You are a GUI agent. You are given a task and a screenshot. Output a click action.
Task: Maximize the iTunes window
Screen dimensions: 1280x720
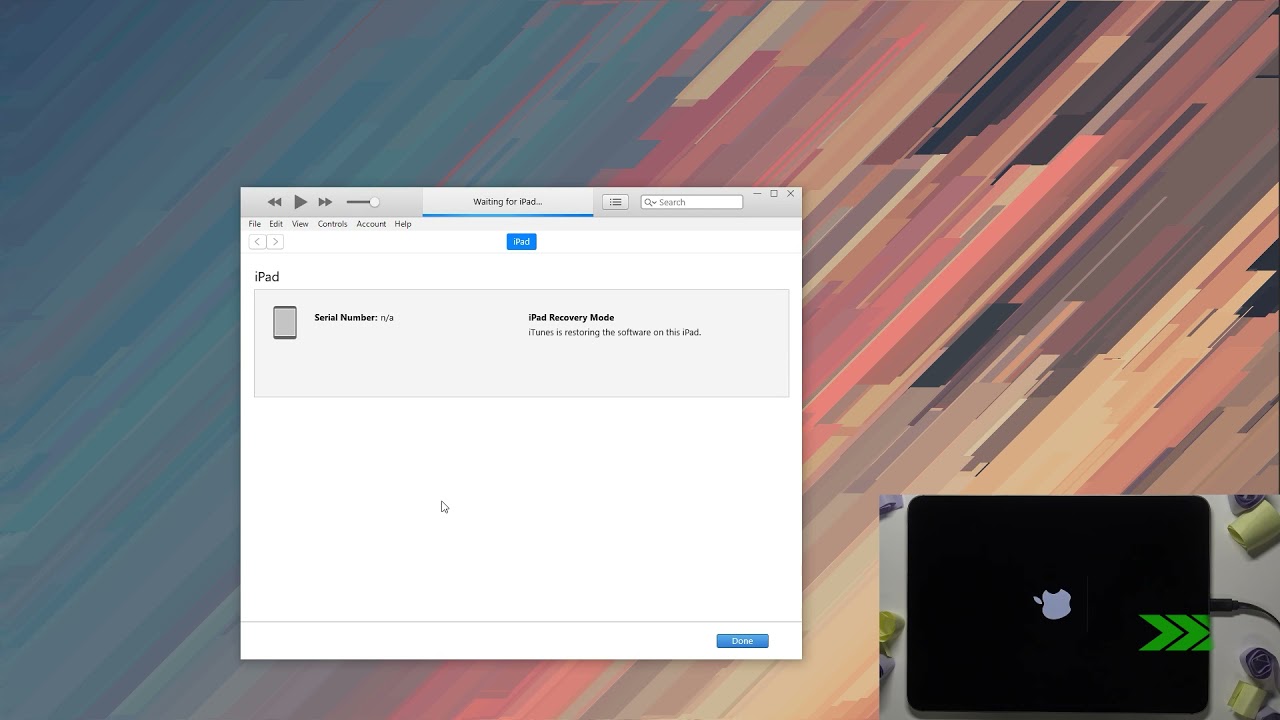tap(774, 193)
